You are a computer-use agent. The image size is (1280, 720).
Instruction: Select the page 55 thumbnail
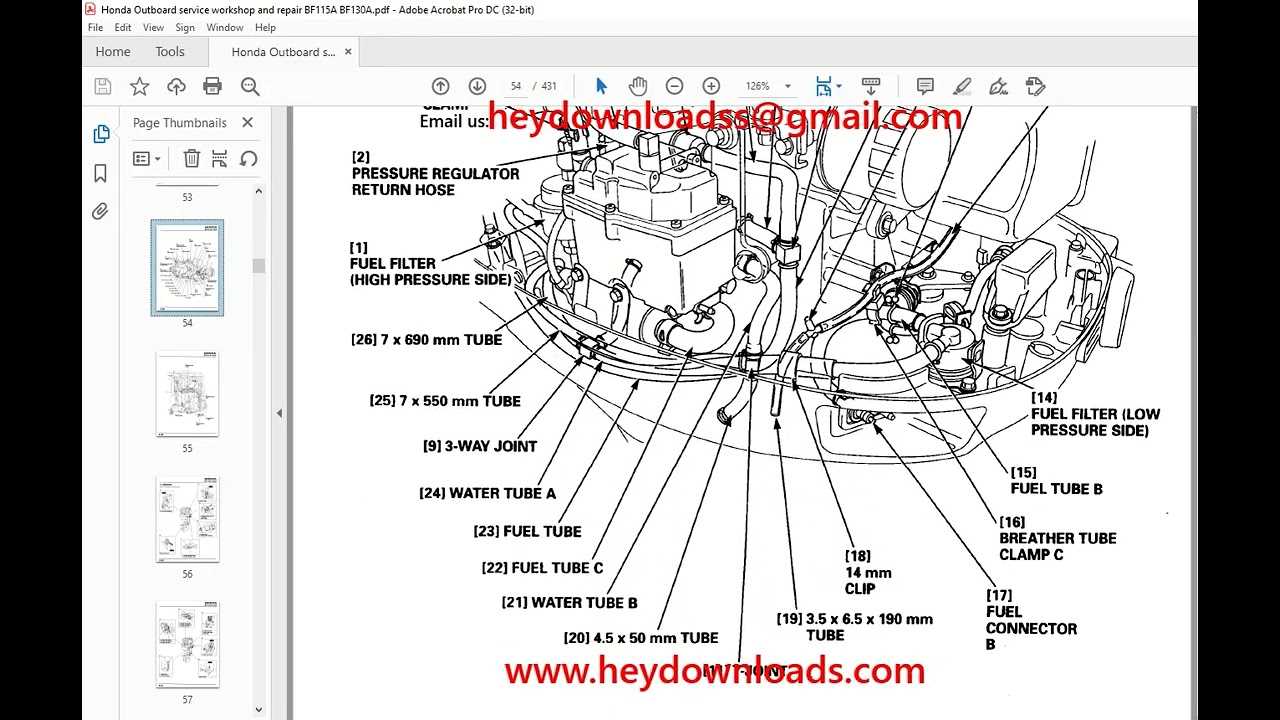click(x=187, y=393)
